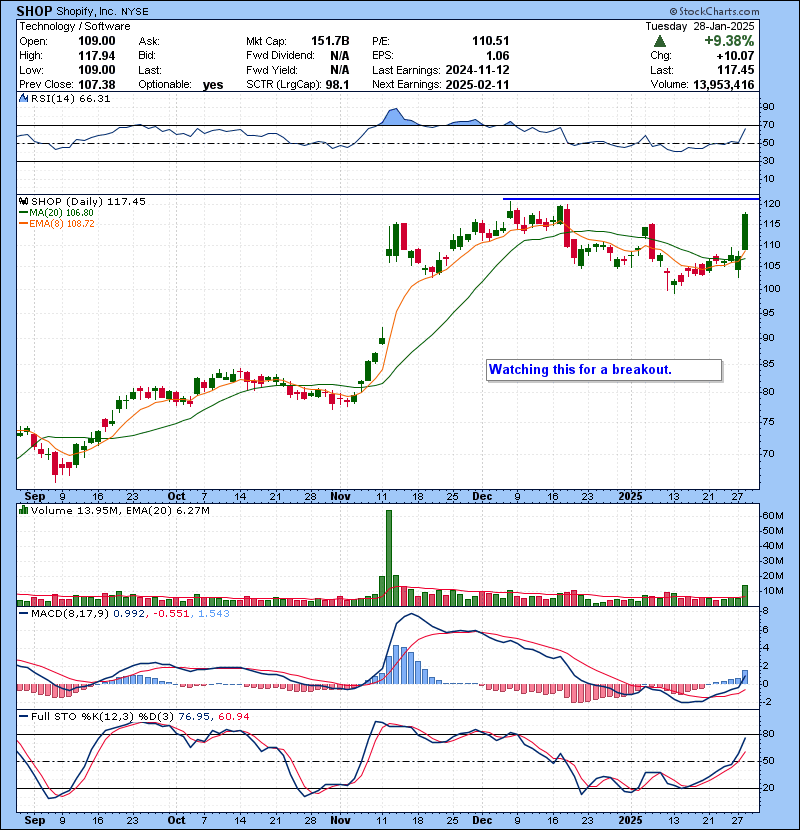The height and width of the screenshot is (830, 800).
Task: Select the SHOP ticker symbol in header
Action: point(34,11)
